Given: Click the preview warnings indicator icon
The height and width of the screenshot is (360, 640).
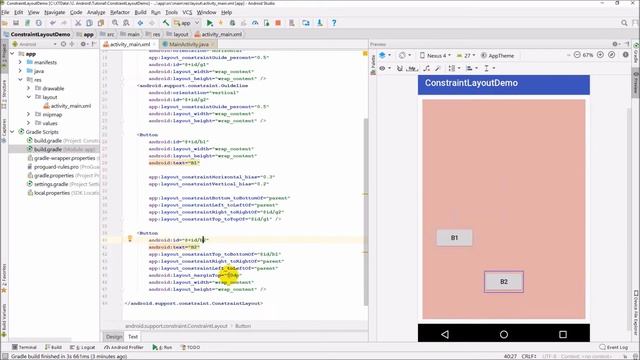Looking at the screenshot, I should coord(625,55).
